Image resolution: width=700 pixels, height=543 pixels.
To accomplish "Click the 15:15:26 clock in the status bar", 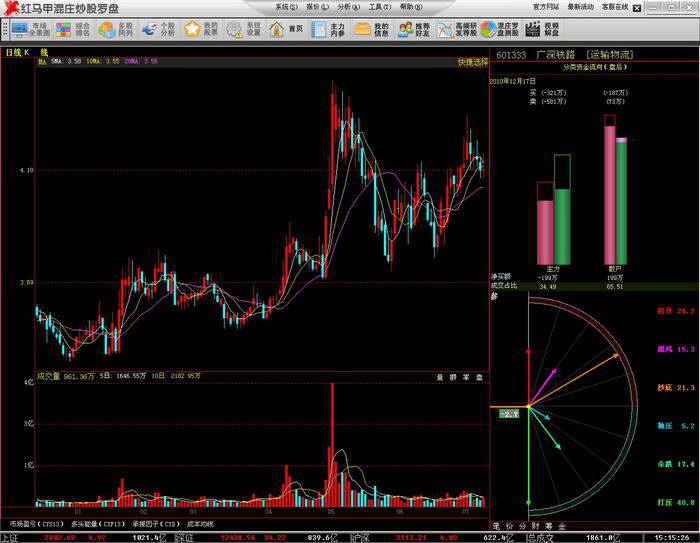I will [672, 538].
